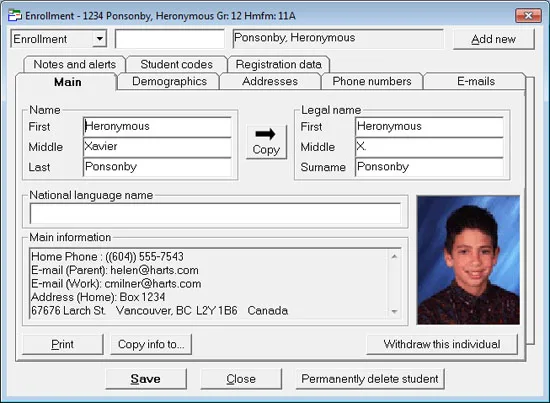
Task: Click Withdraw this individual button
Action: pos(442,344)
